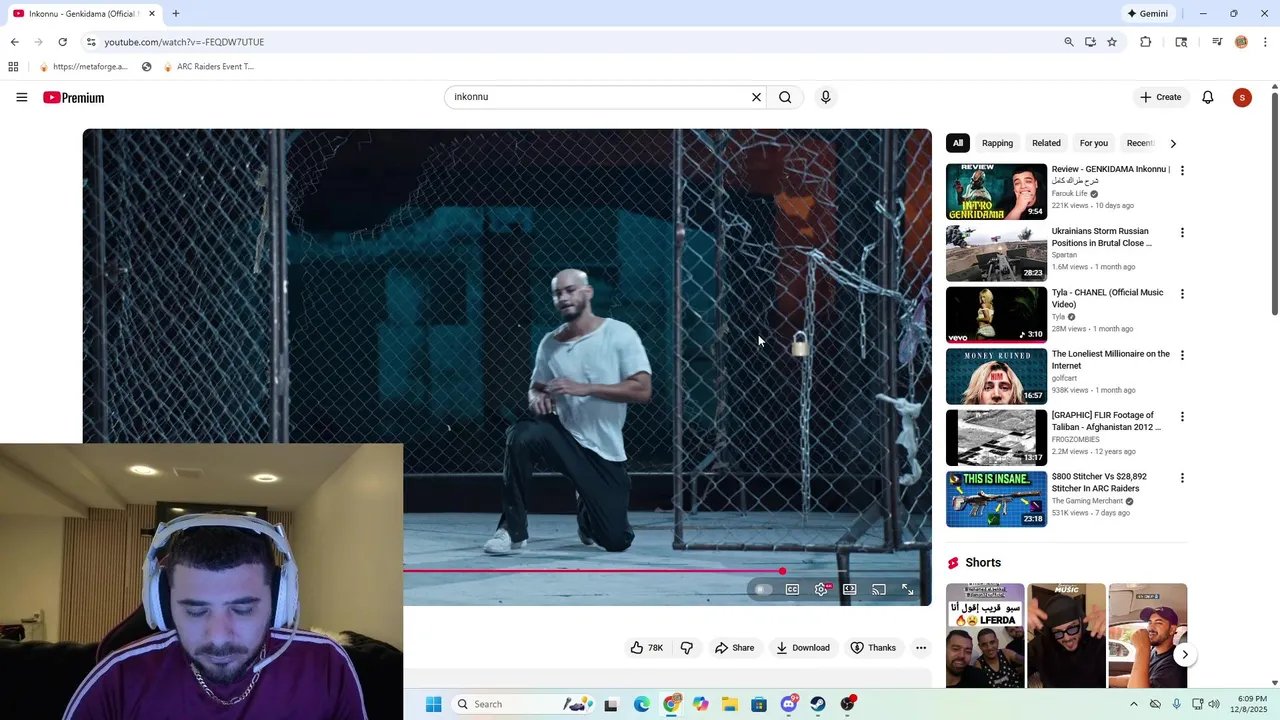The width and height of the screenshot is (1280, 720).
Task: Open the YouTube hamburger guide menu
Action: click(21, 97)
